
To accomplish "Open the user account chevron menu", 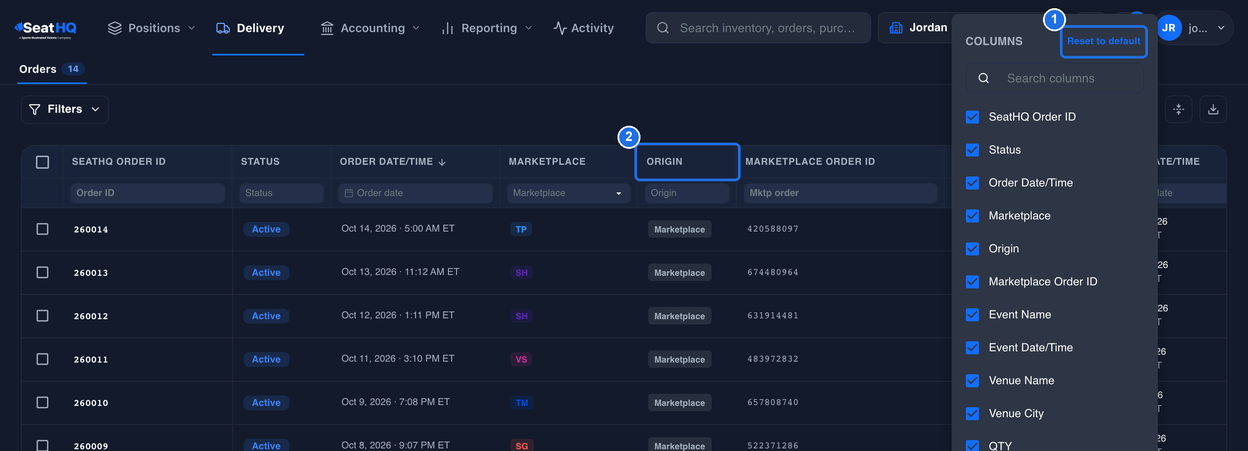I will pos(1220,28).
